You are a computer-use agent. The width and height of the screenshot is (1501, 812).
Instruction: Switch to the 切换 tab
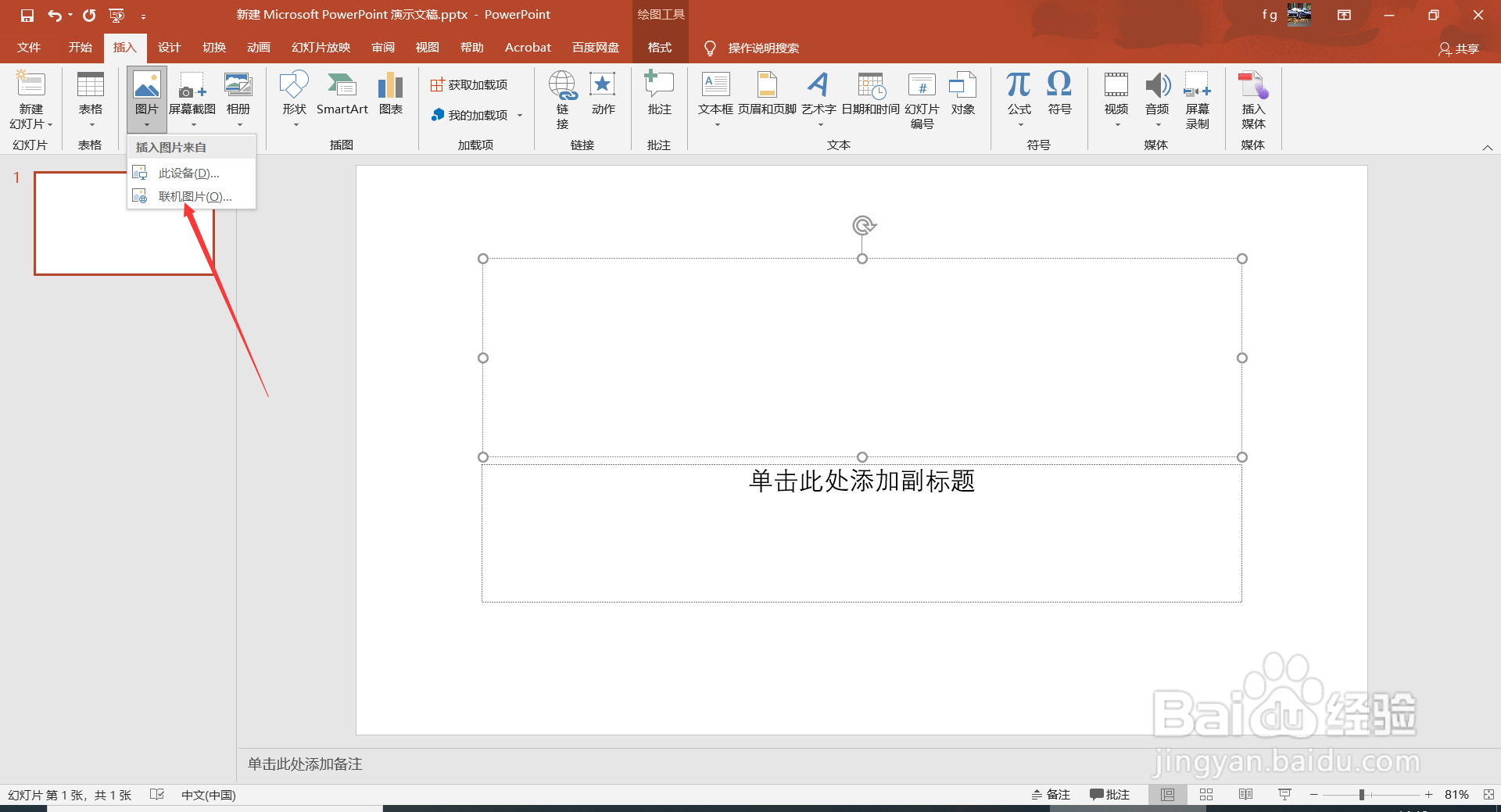point(214,48)
